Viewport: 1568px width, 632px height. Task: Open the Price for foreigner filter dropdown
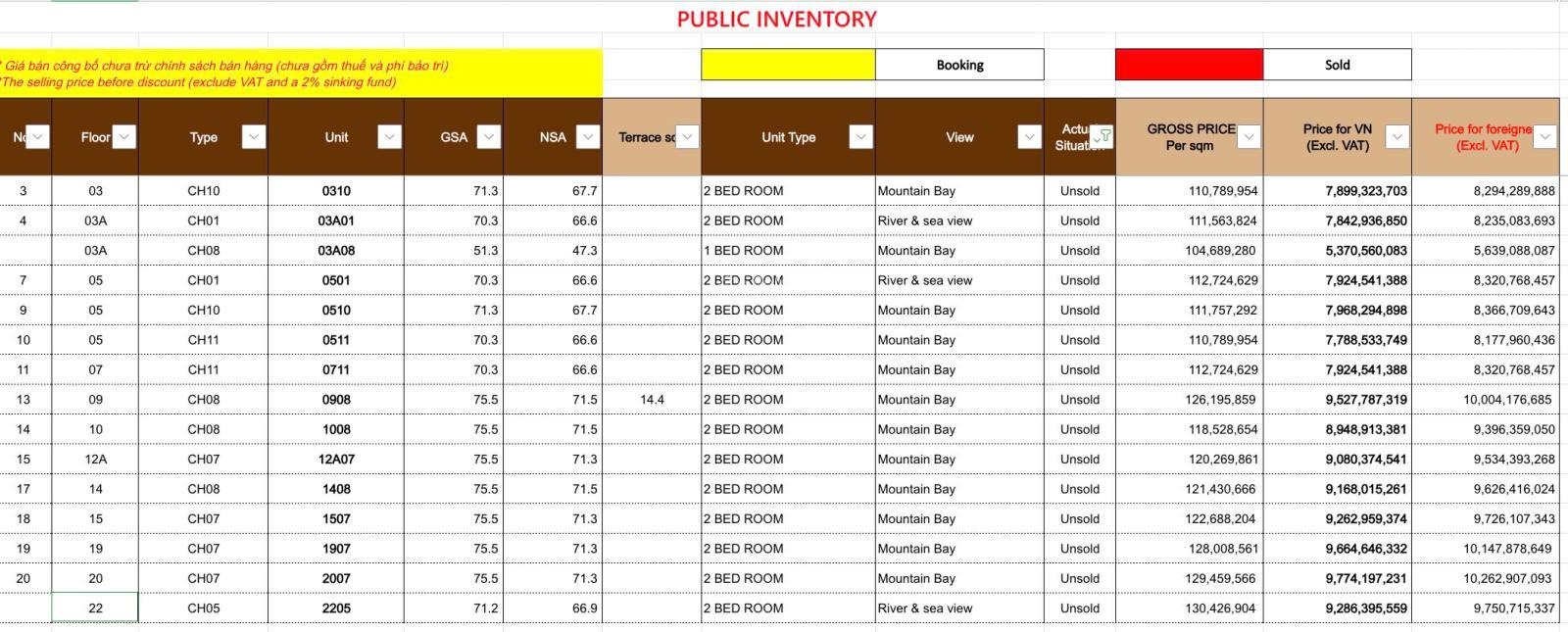pyautogui.click(x=1544, y=137)
